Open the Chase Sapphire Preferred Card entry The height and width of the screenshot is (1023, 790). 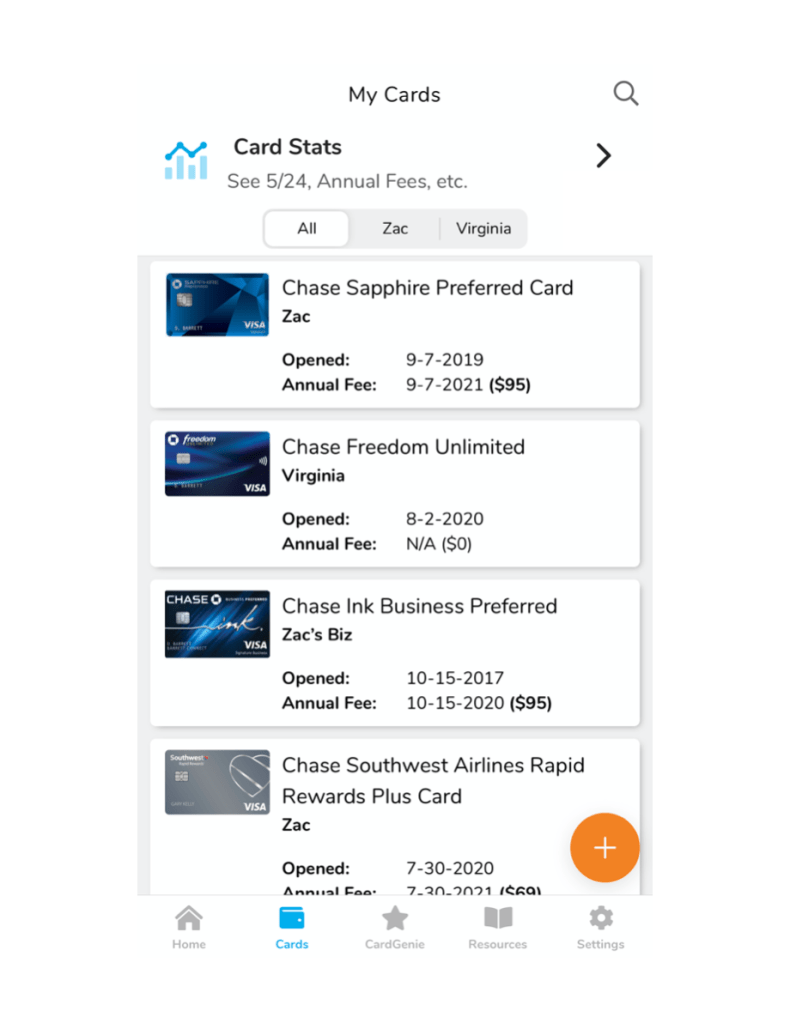coord(427,288)
